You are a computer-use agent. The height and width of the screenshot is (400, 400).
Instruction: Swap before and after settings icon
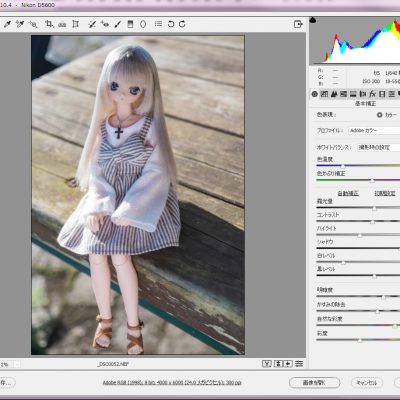pos(278,364)
